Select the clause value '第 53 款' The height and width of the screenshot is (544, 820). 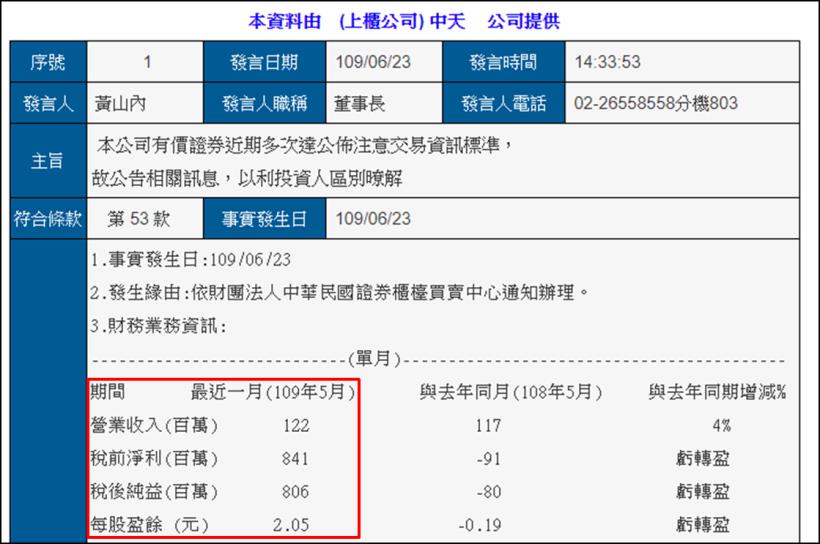[139, 218]
